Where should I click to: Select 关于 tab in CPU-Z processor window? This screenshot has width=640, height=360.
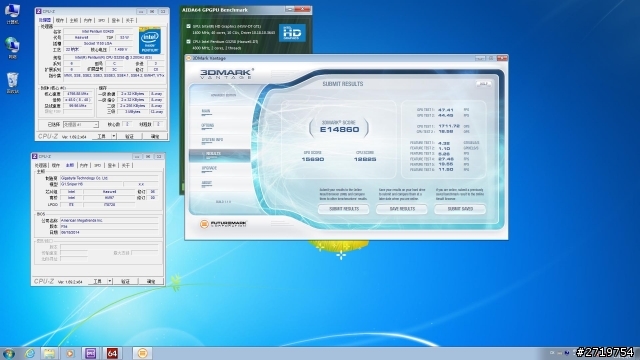(129, 20)
